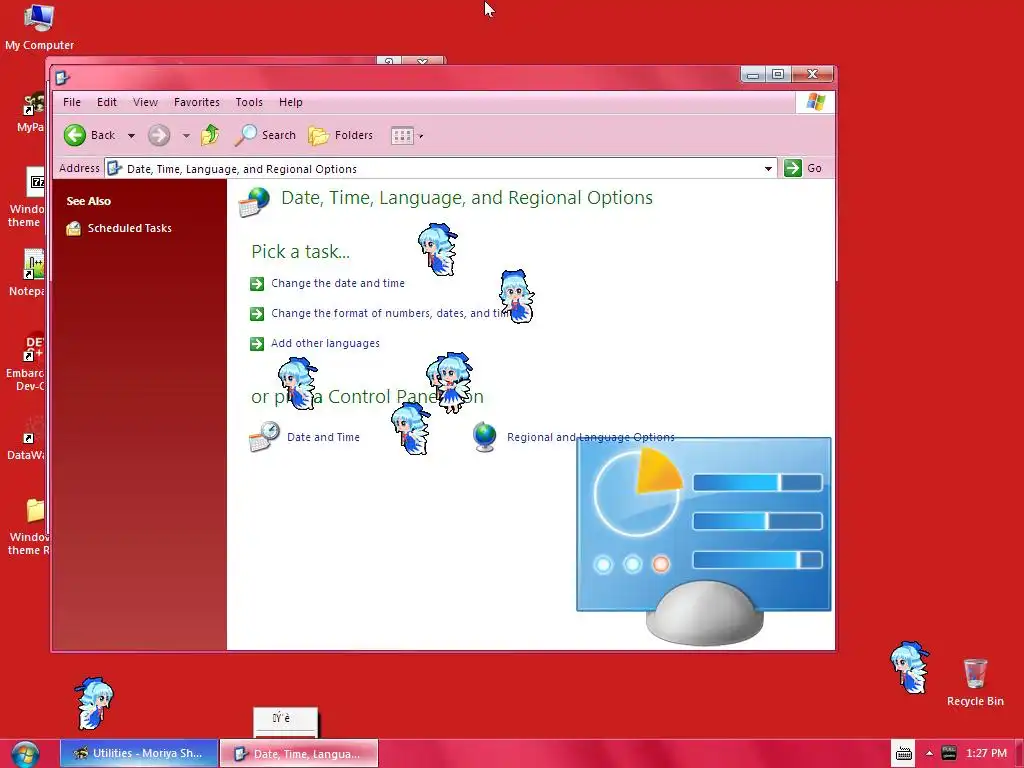Show hidden tray icons arrow

coord(929,753)
